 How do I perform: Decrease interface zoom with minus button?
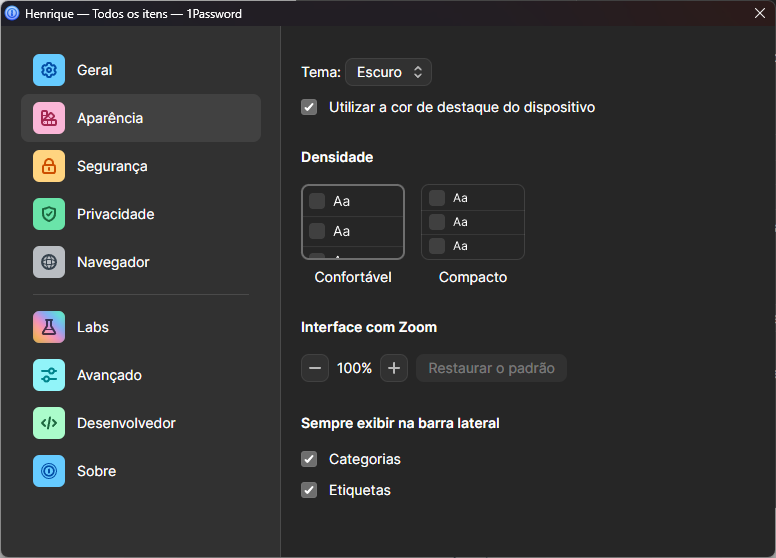pos(315,368)
